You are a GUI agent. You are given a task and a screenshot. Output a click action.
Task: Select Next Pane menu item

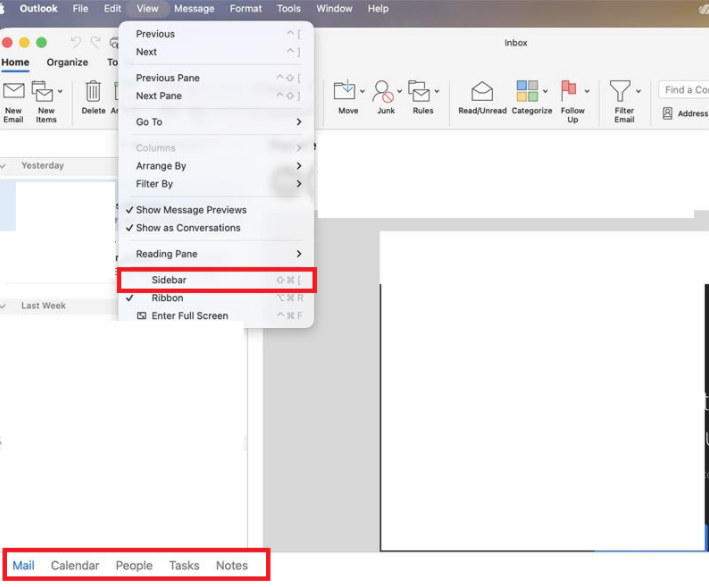click(216, 96)
